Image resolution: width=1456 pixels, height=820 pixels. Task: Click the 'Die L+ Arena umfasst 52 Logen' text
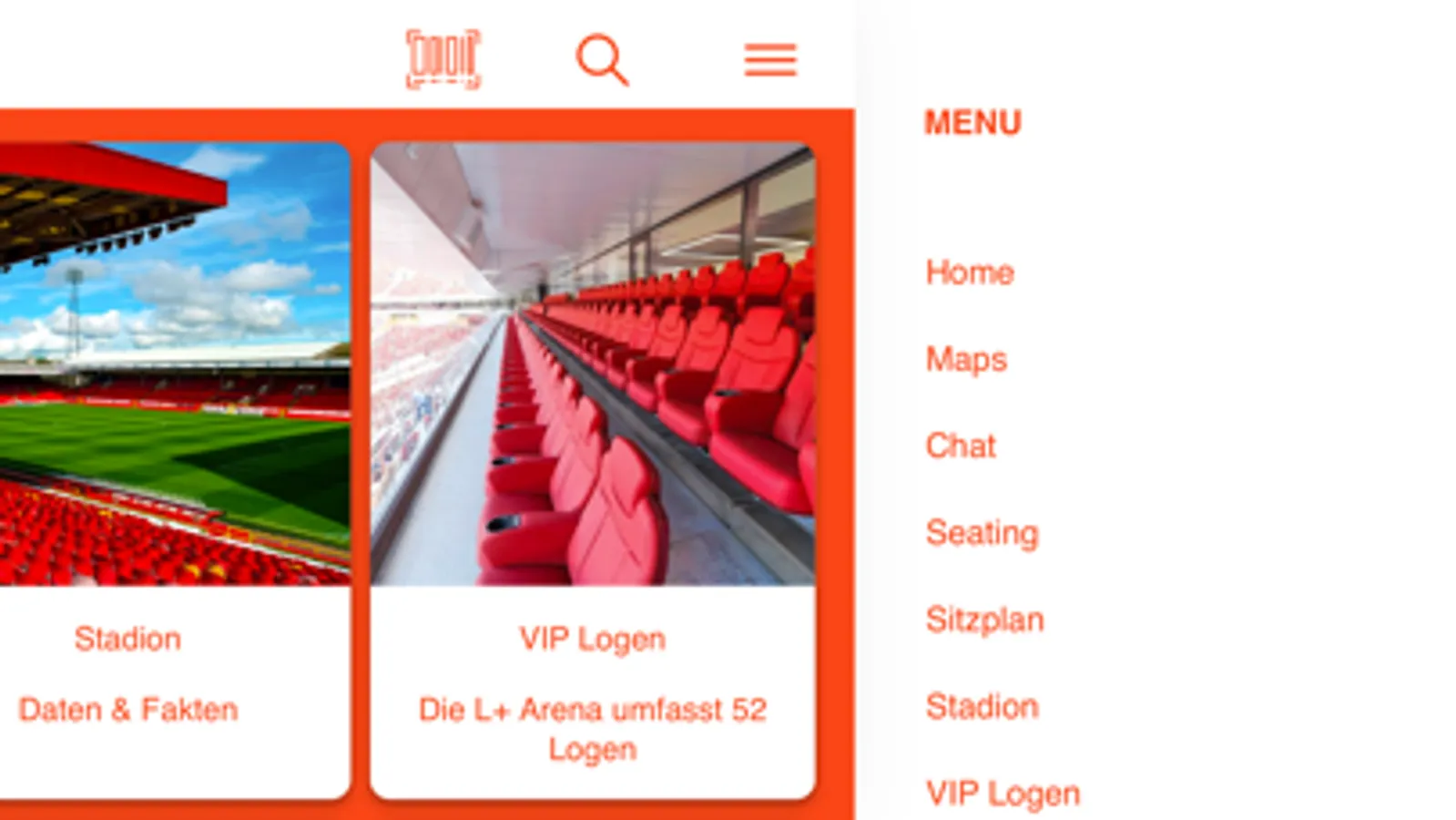[x=593, y=729]
